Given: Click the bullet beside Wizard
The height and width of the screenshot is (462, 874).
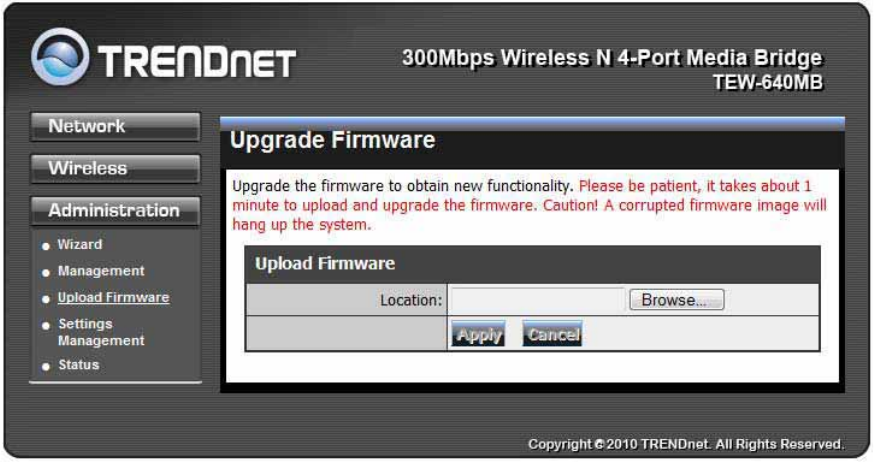Looking at the screenshot, I should [46, 246].
